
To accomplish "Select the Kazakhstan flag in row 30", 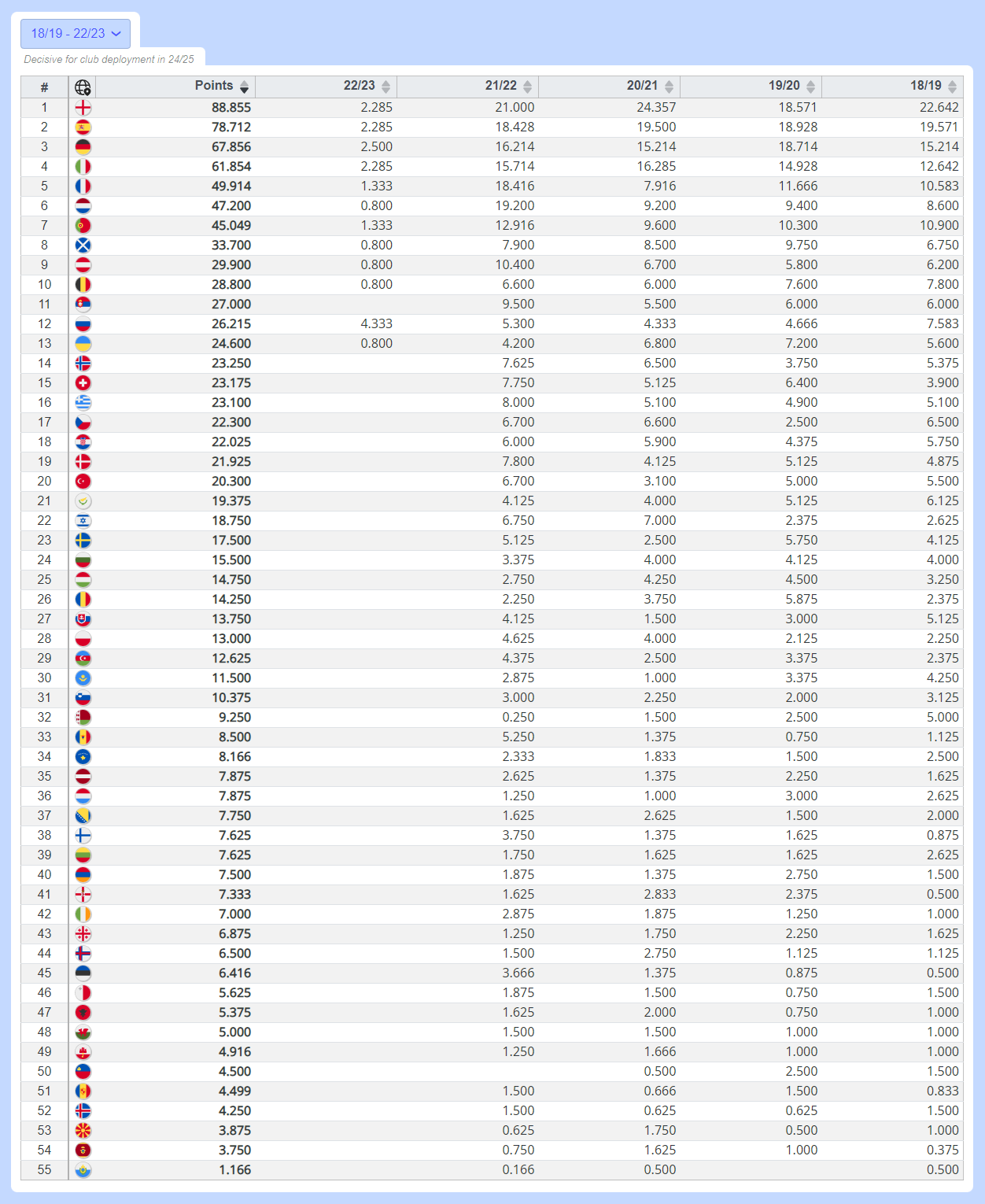I will click(83, 678).
